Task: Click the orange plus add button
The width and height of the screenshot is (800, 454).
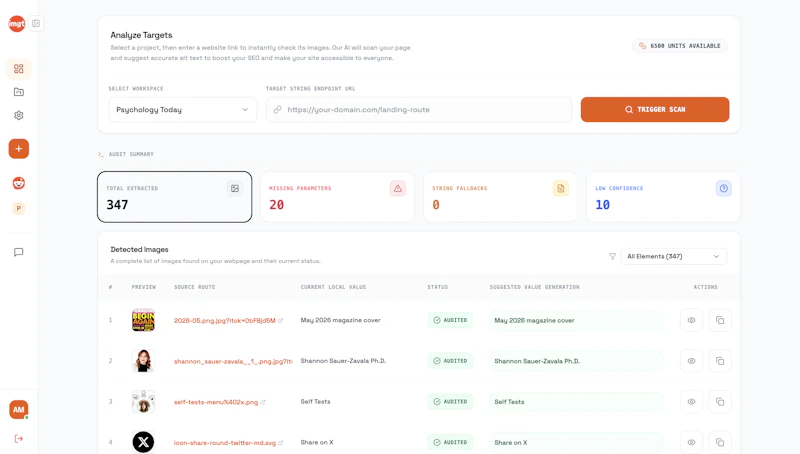Action: point(19,149)
